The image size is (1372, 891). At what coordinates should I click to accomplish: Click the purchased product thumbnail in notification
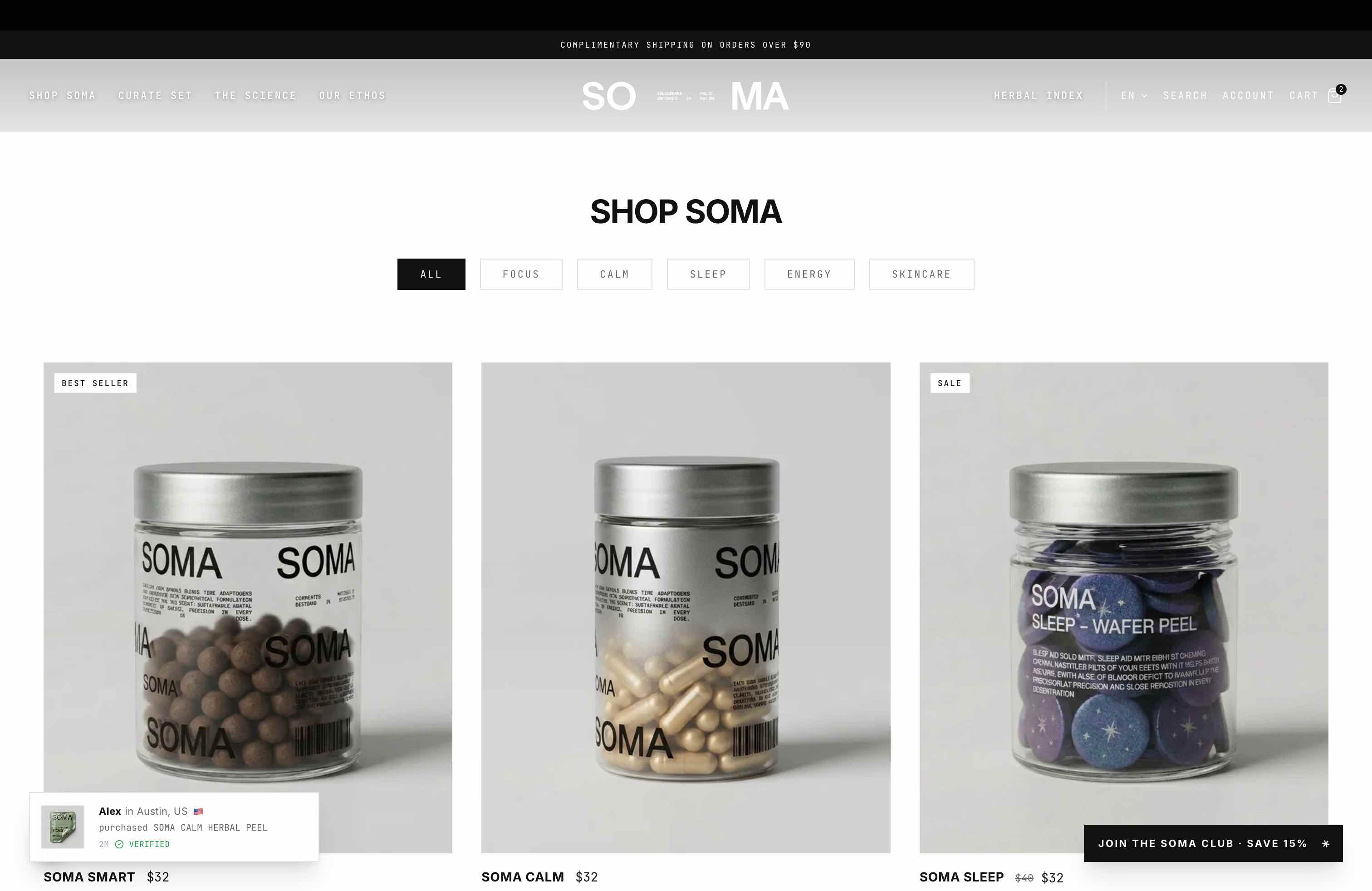62,827
